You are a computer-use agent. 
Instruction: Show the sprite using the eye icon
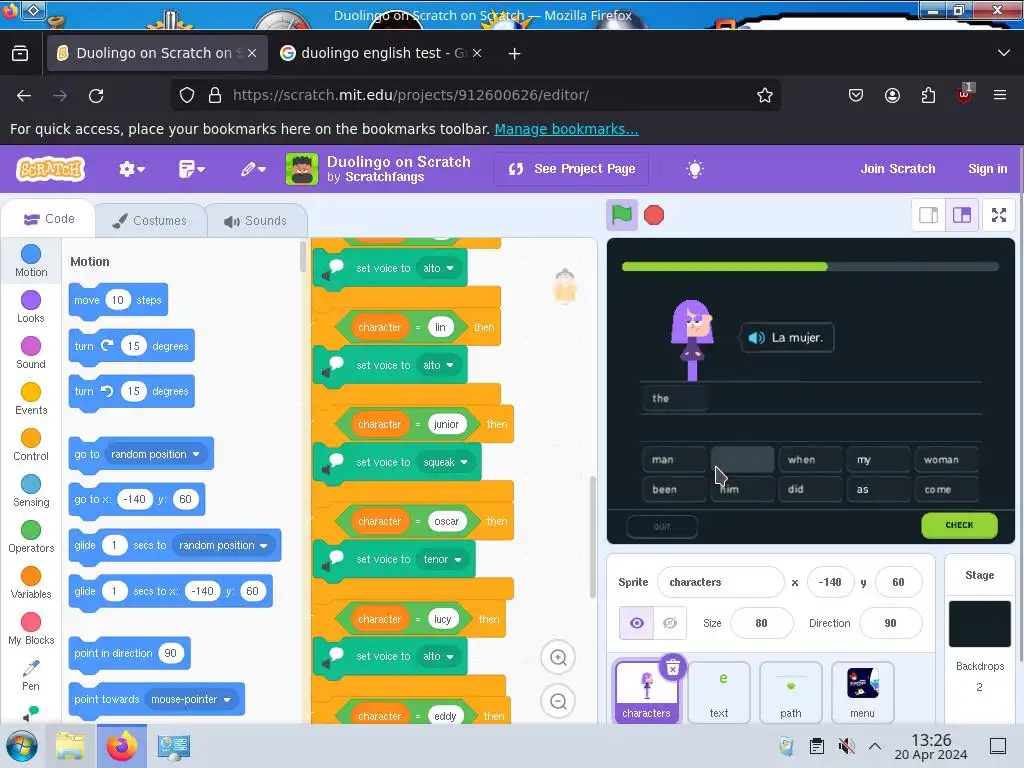(x=637, y=623)
